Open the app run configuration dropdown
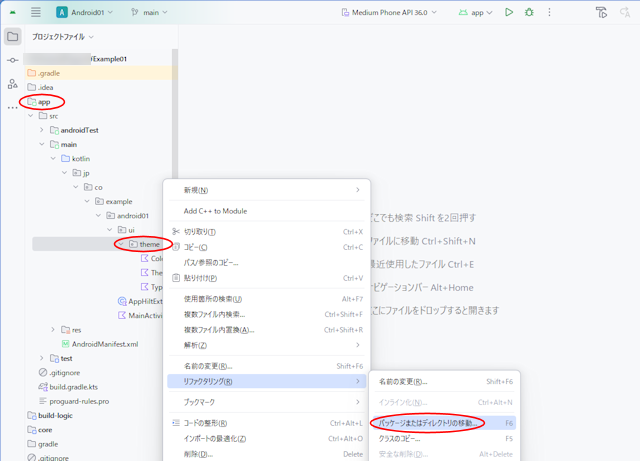The width and height of the screenshot is (640, 461). tap(476, 13)
